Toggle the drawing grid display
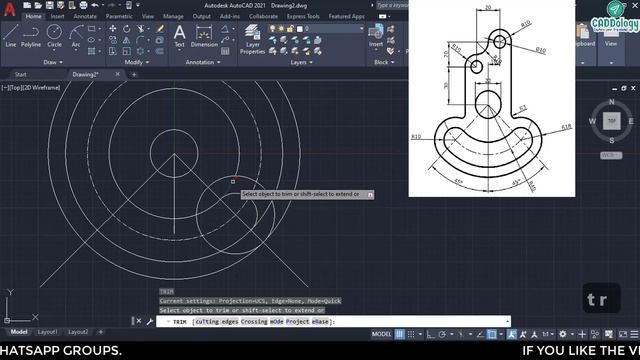Image resolution: width=640 pixels, height=360 pixels. (400, 334)
